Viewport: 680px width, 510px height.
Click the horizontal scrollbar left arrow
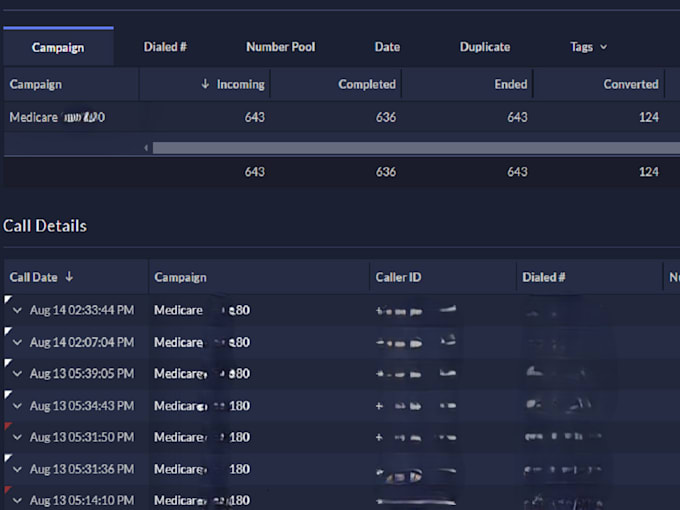click(x=146, y=148)
